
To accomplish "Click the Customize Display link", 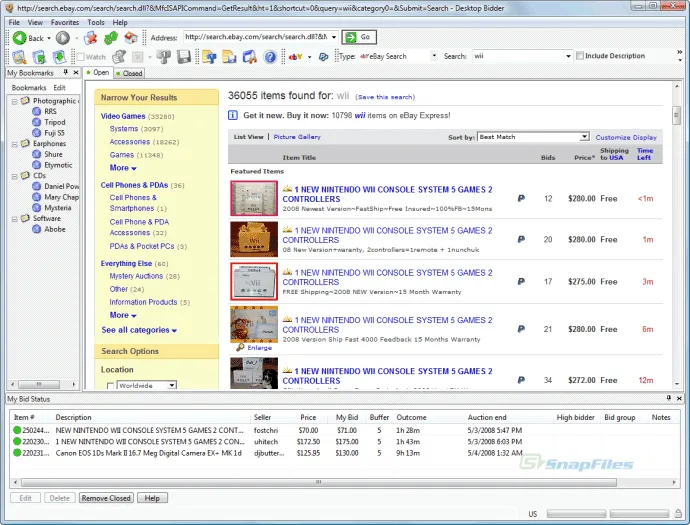I will 626,137.
